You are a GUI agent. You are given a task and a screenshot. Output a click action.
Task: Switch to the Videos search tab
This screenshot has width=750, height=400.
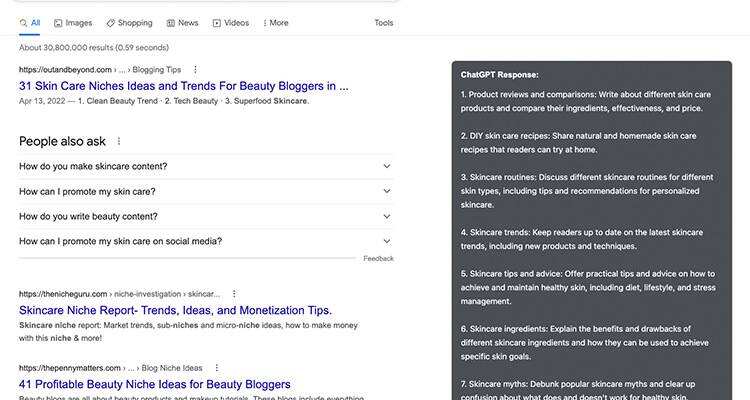(231, 23)
